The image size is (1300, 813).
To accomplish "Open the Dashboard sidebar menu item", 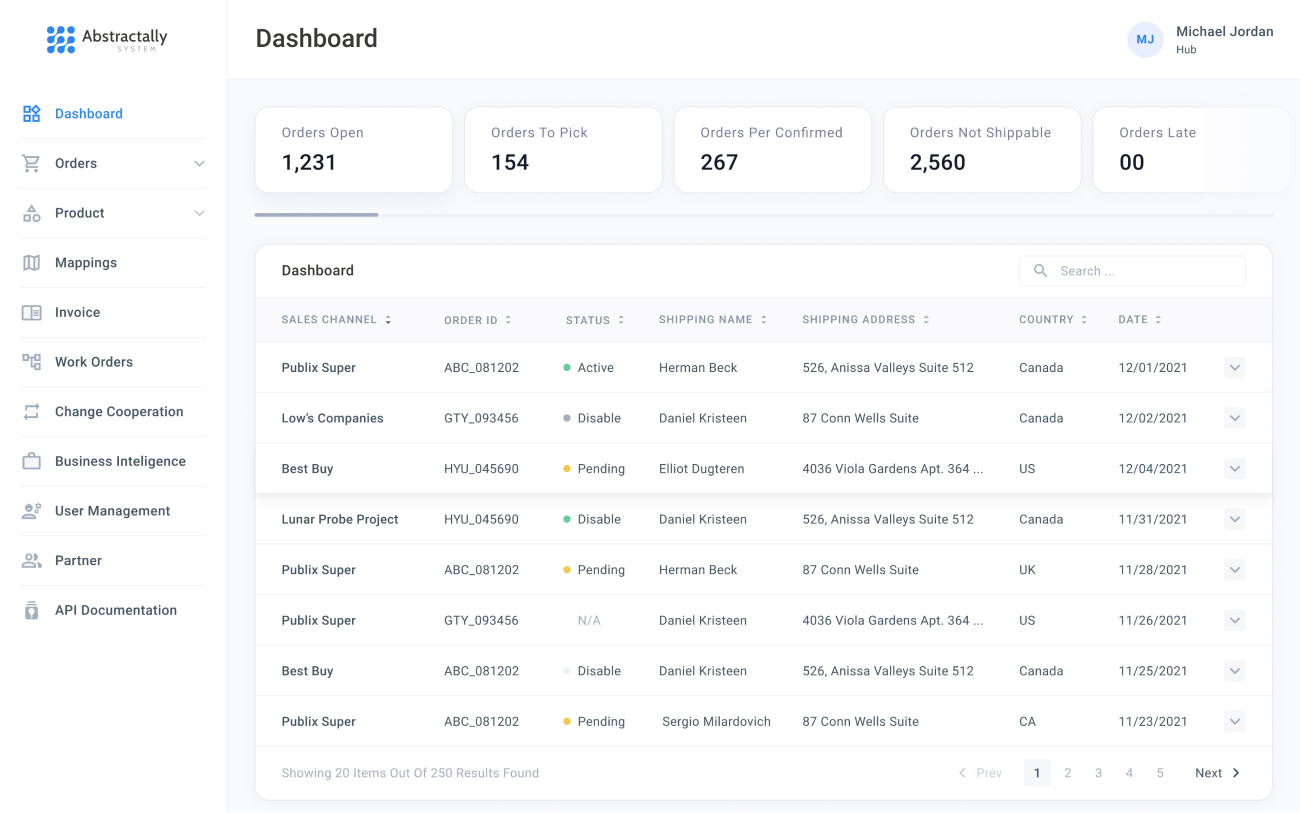I will (88, 114).
